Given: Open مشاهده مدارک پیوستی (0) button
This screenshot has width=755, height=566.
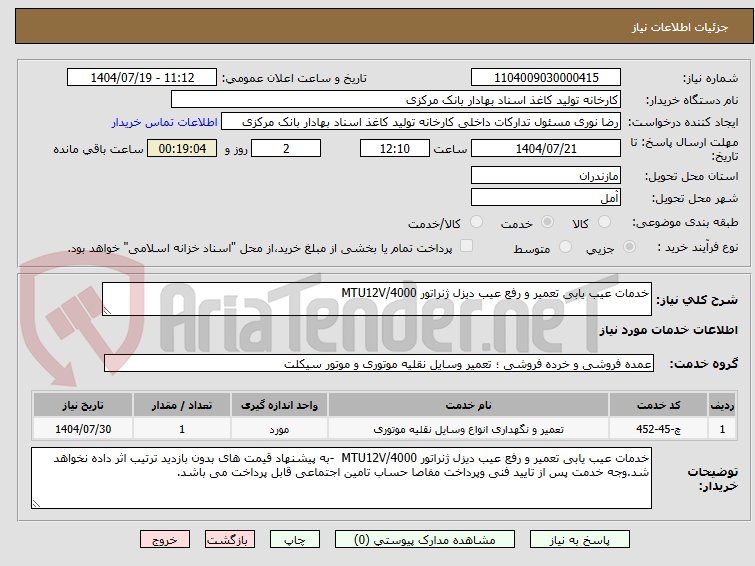Looking at the screenshot, I should 425,540.
